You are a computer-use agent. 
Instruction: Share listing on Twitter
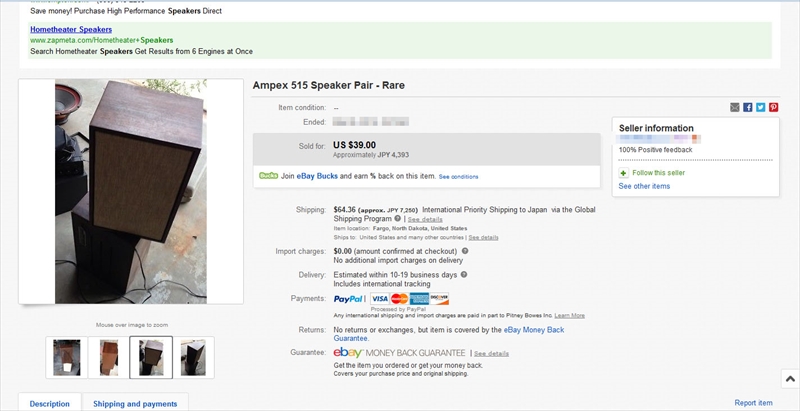761,107
